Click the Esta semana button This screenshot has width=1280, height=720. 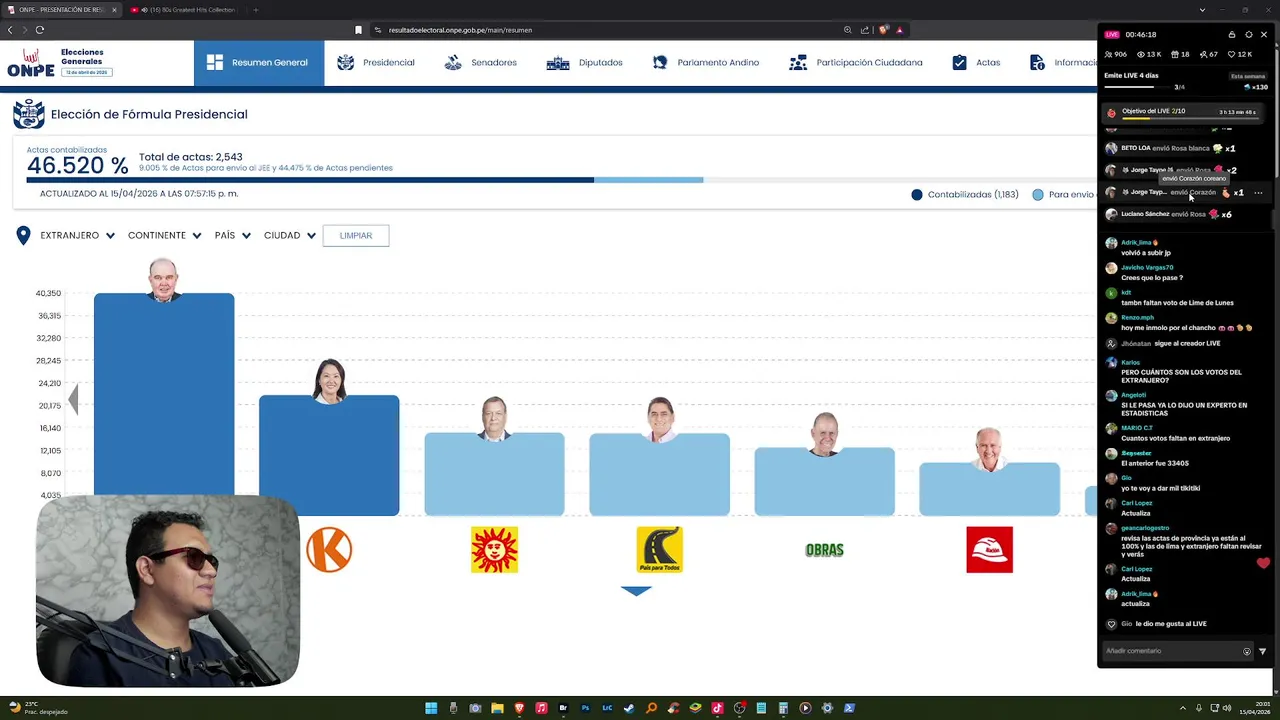(x=1248, y=76)
